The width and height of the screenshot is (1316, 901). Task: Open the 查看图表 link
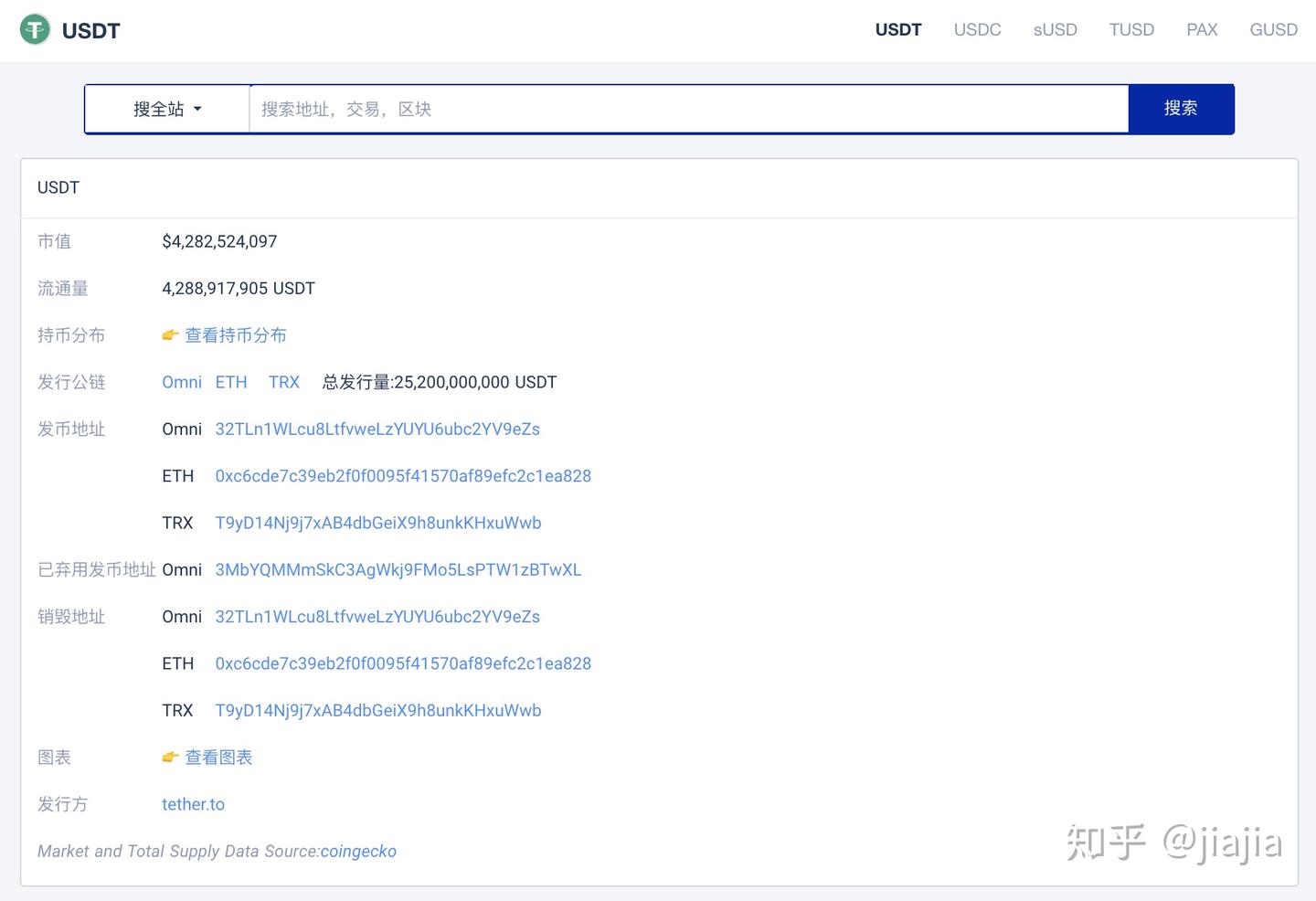tap(218, 758)
